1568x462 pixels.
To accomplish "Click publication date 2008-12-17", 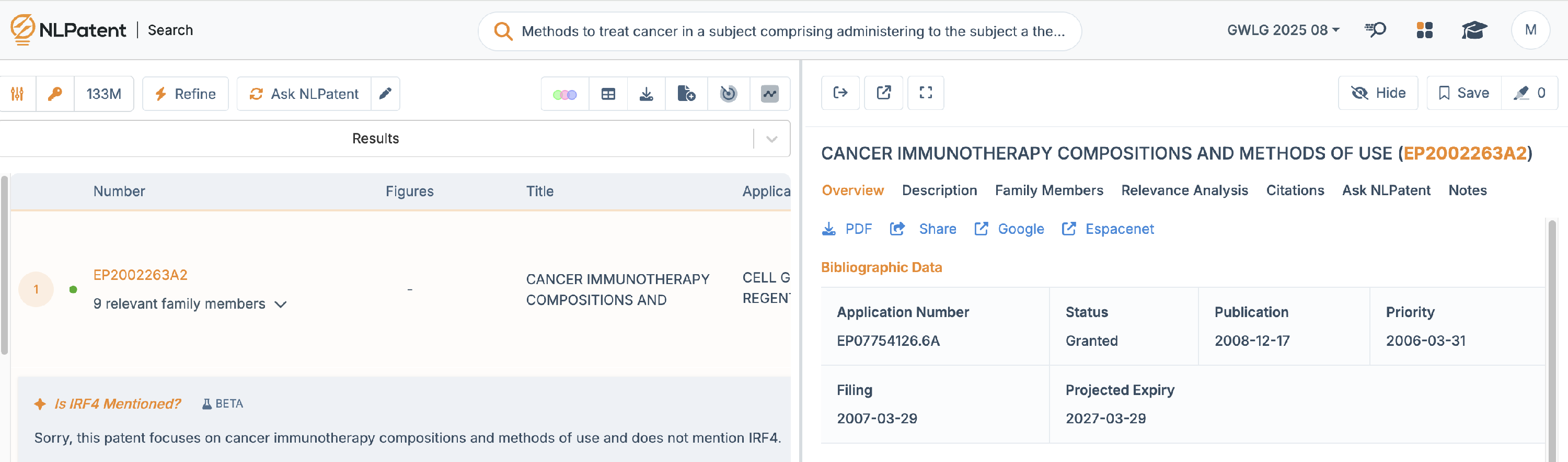I will (x=1251, y=341).
